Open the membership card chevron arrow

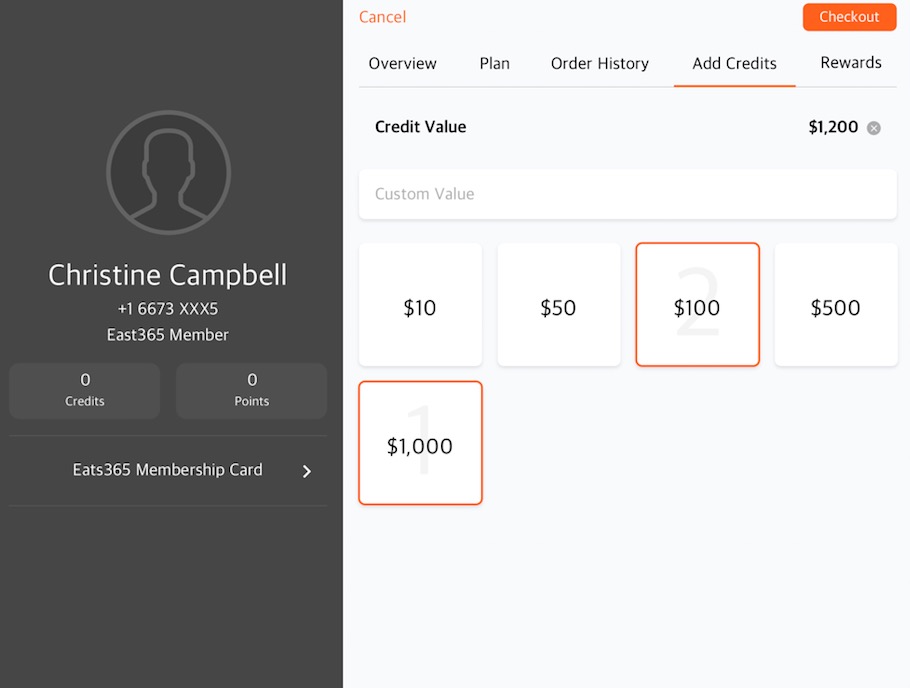pos(307,471)
